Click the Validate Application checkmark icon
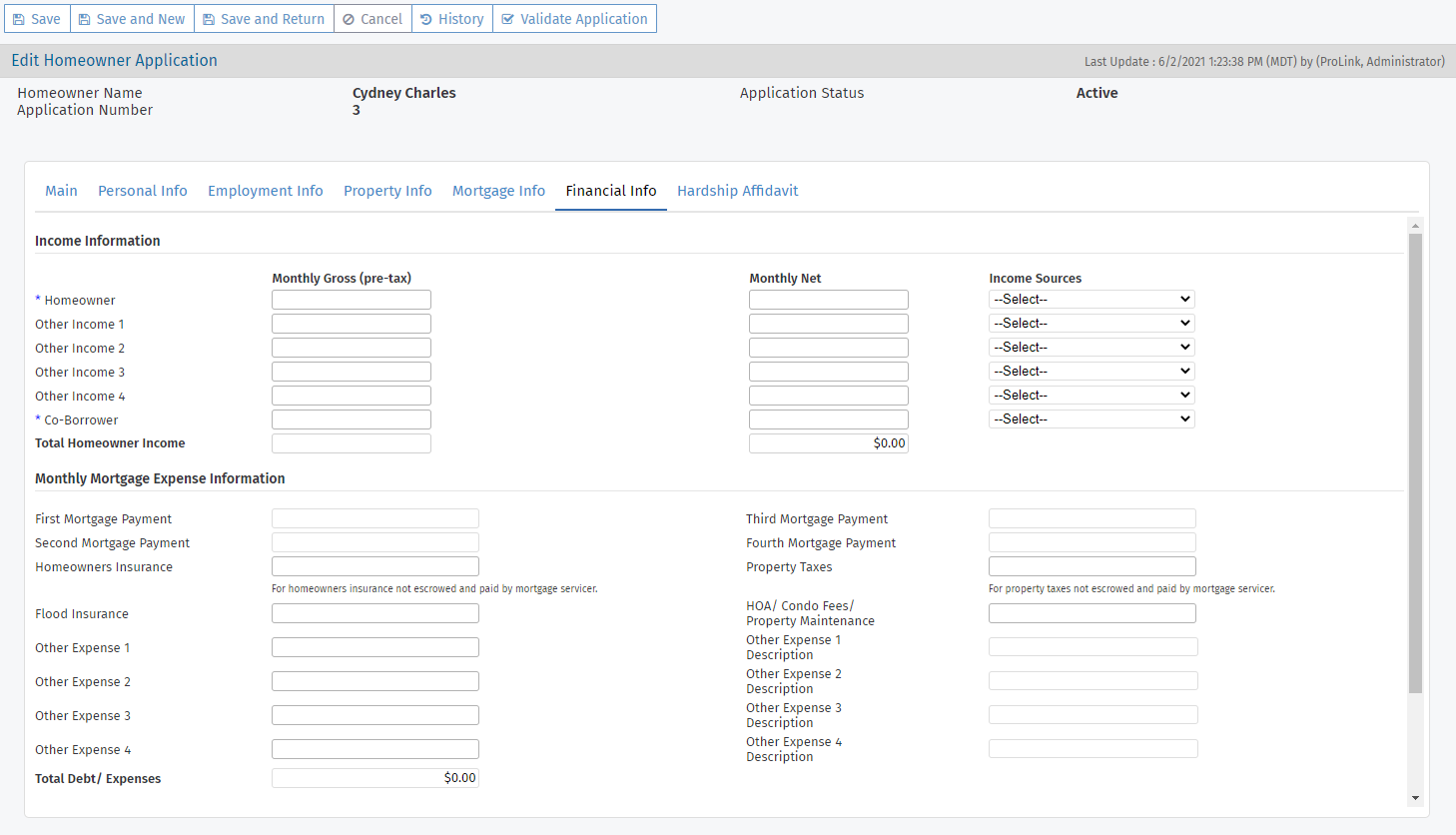 [507, 19]
